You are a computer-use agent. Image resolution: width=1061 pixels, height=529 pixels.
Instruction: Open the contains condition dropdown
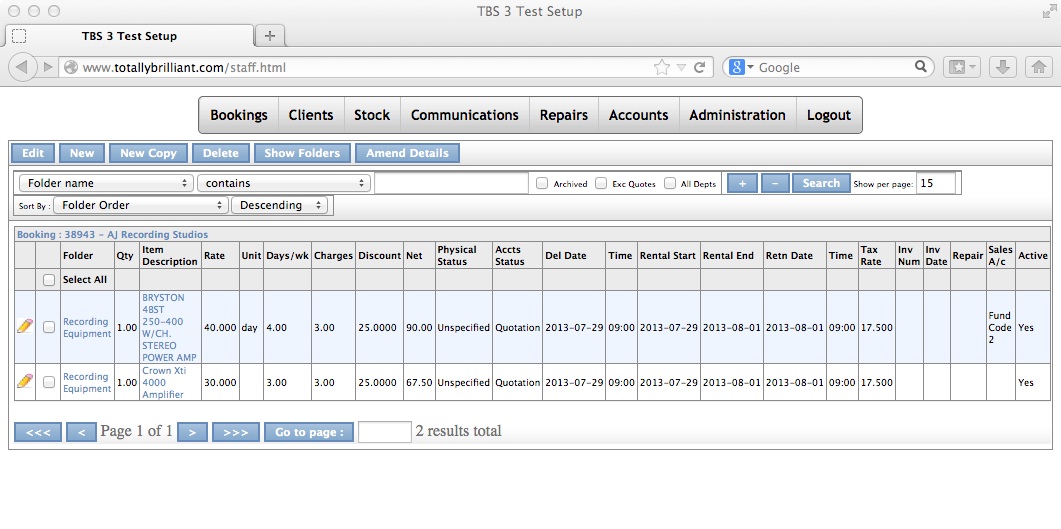coord(284,183)
